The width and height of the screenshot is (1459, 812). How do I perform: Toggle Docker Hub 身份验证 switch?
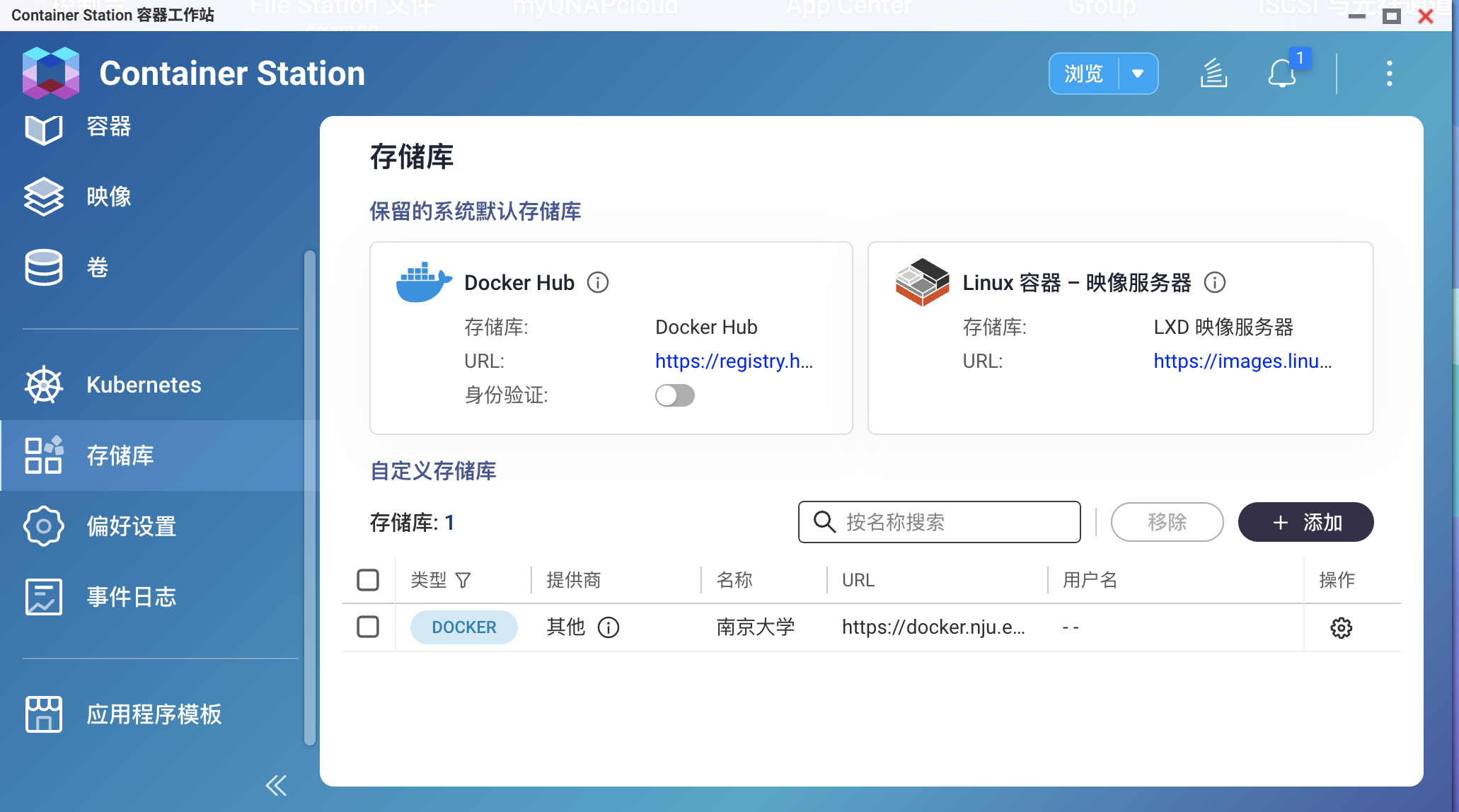coord(675,395)
